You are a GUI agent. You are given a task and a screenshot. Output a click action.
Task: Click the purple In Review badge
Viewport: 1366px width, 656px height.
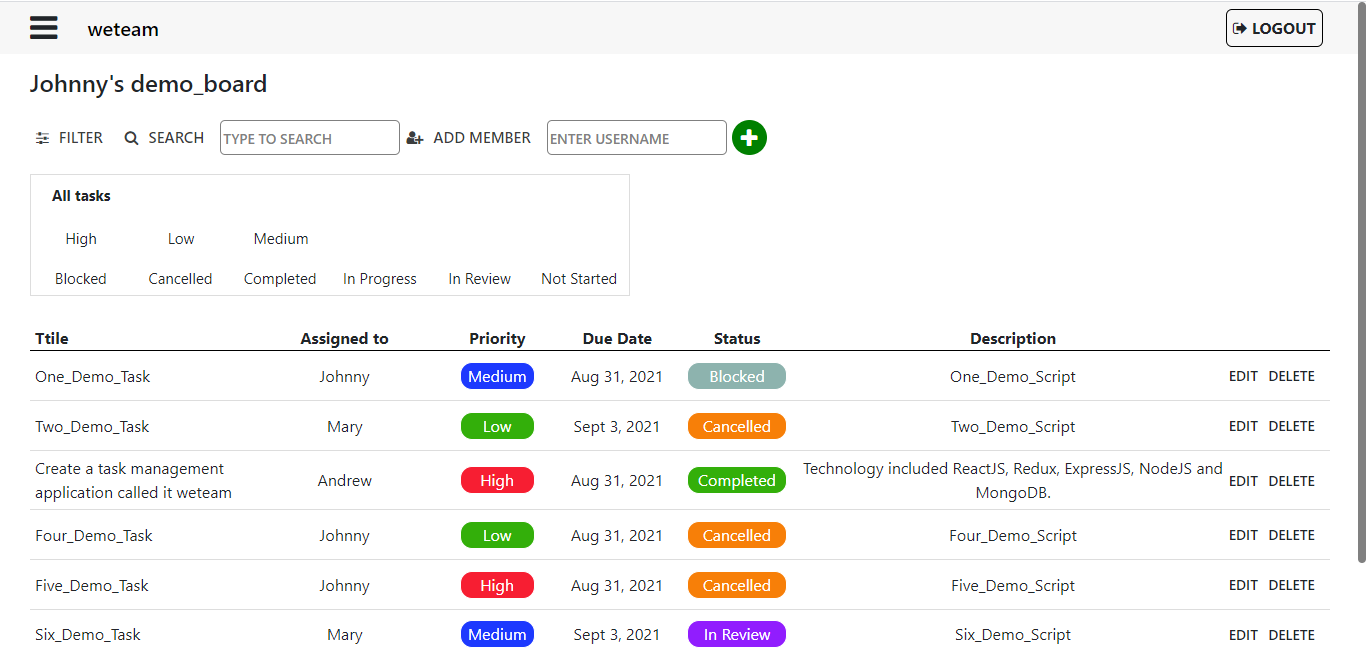737,634
